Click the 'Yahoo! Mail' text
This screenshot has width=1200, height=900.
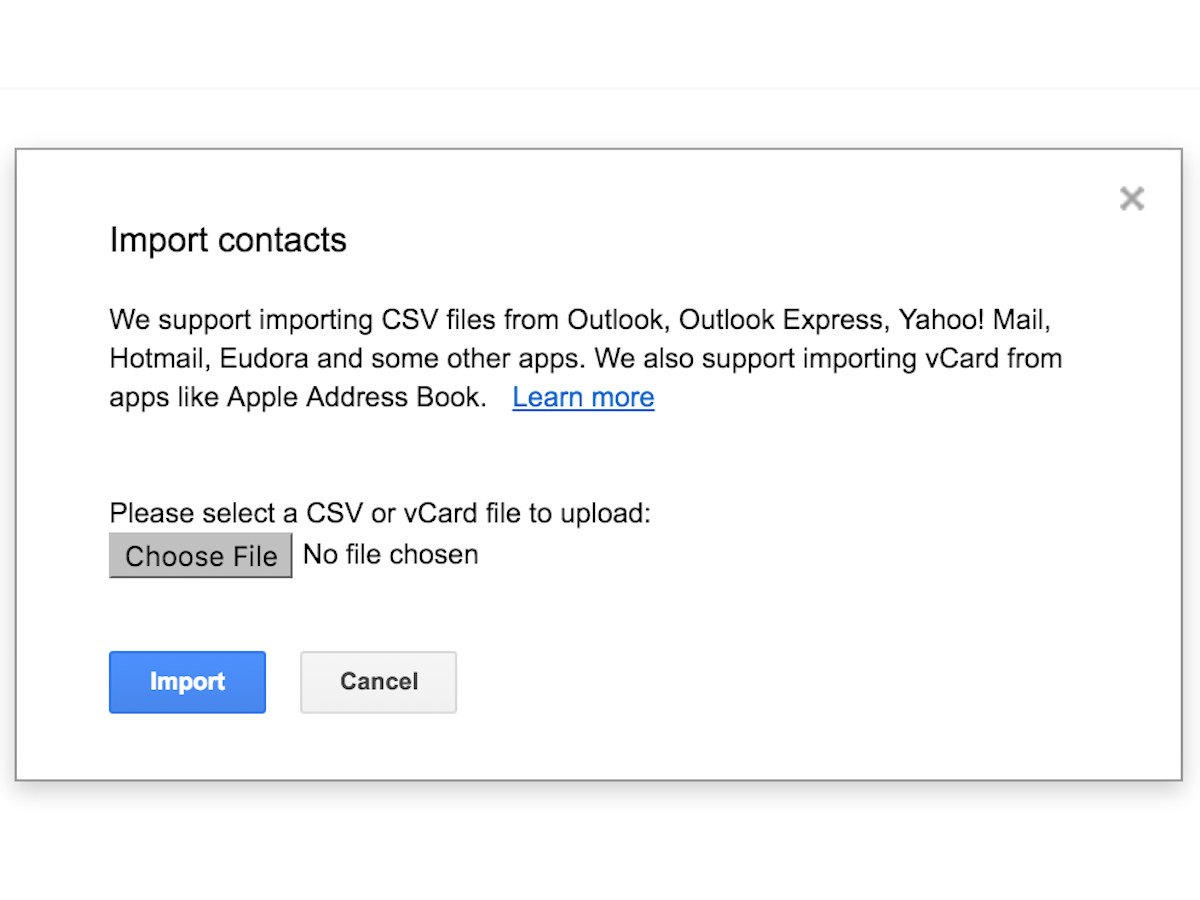coord(976,321)
